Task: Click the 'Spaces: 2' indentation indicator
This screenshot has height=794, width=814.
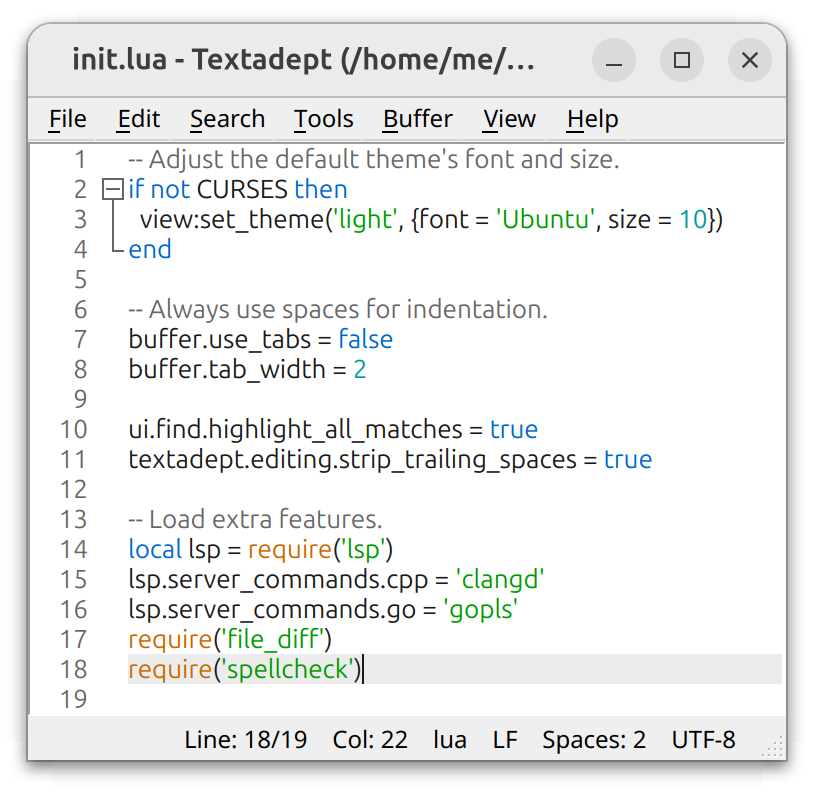Action: point(594,739)
